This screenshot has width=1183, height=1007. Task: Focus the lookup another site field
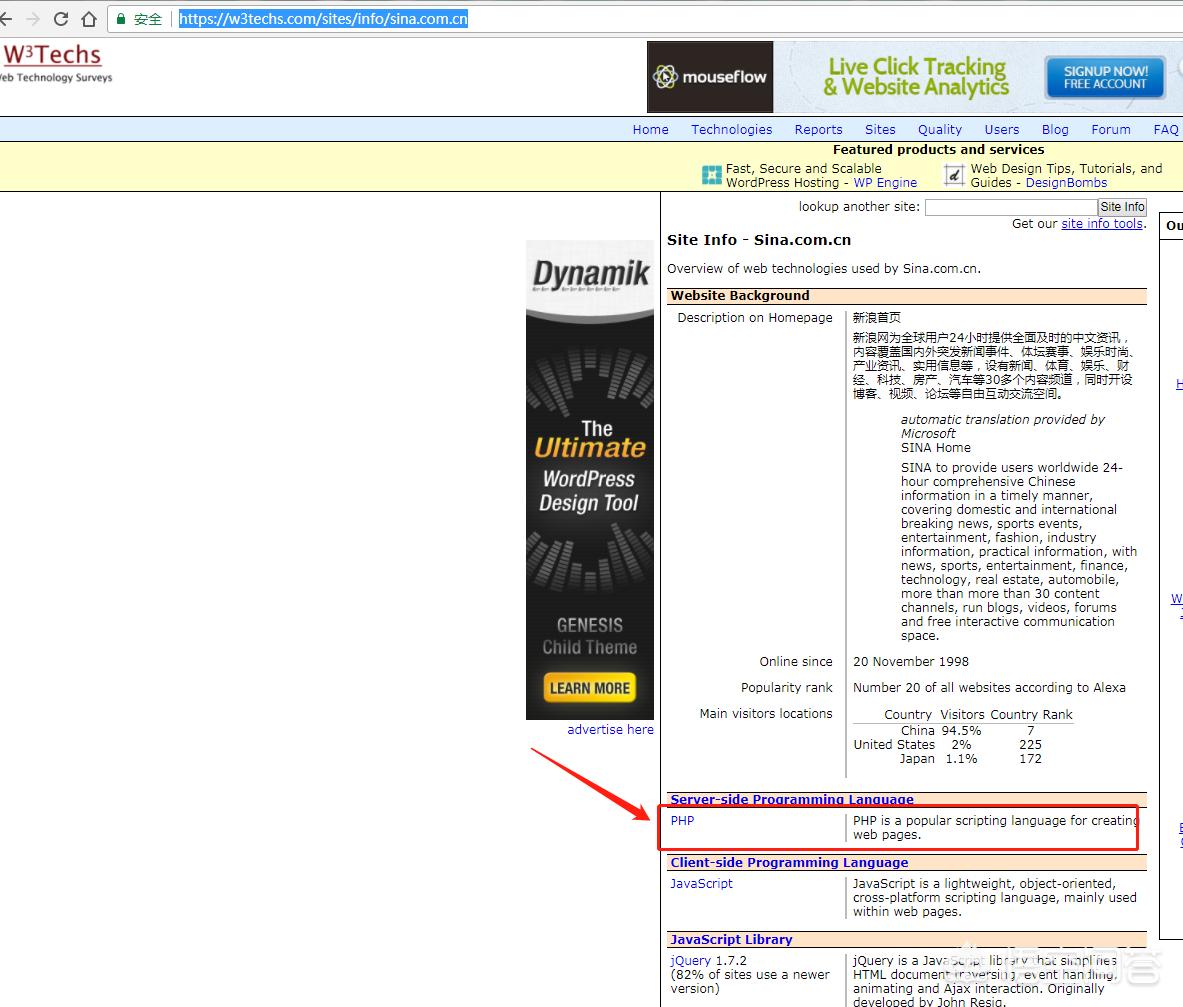click(1011, 207)
